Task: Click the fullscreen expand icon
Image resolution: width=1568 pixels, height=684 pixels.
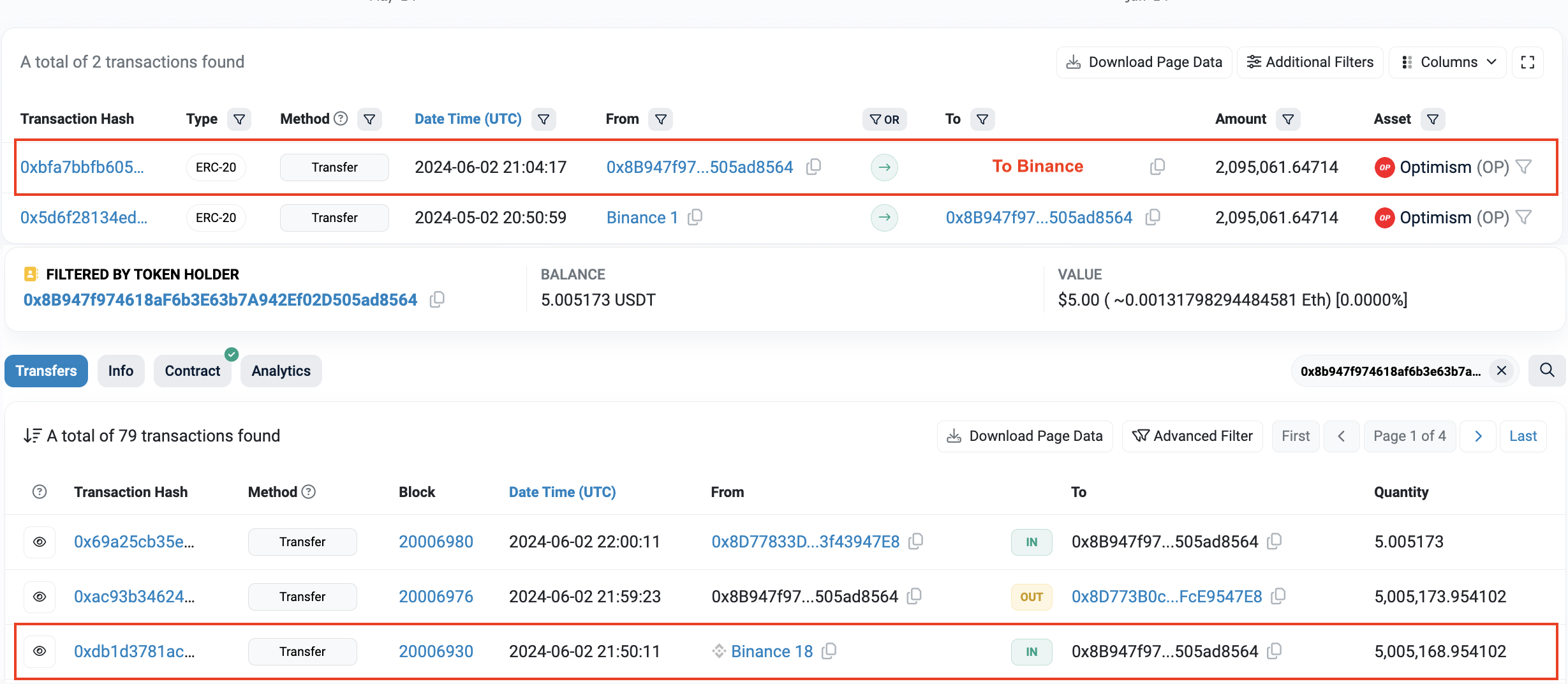Action: pos(1528,62)
